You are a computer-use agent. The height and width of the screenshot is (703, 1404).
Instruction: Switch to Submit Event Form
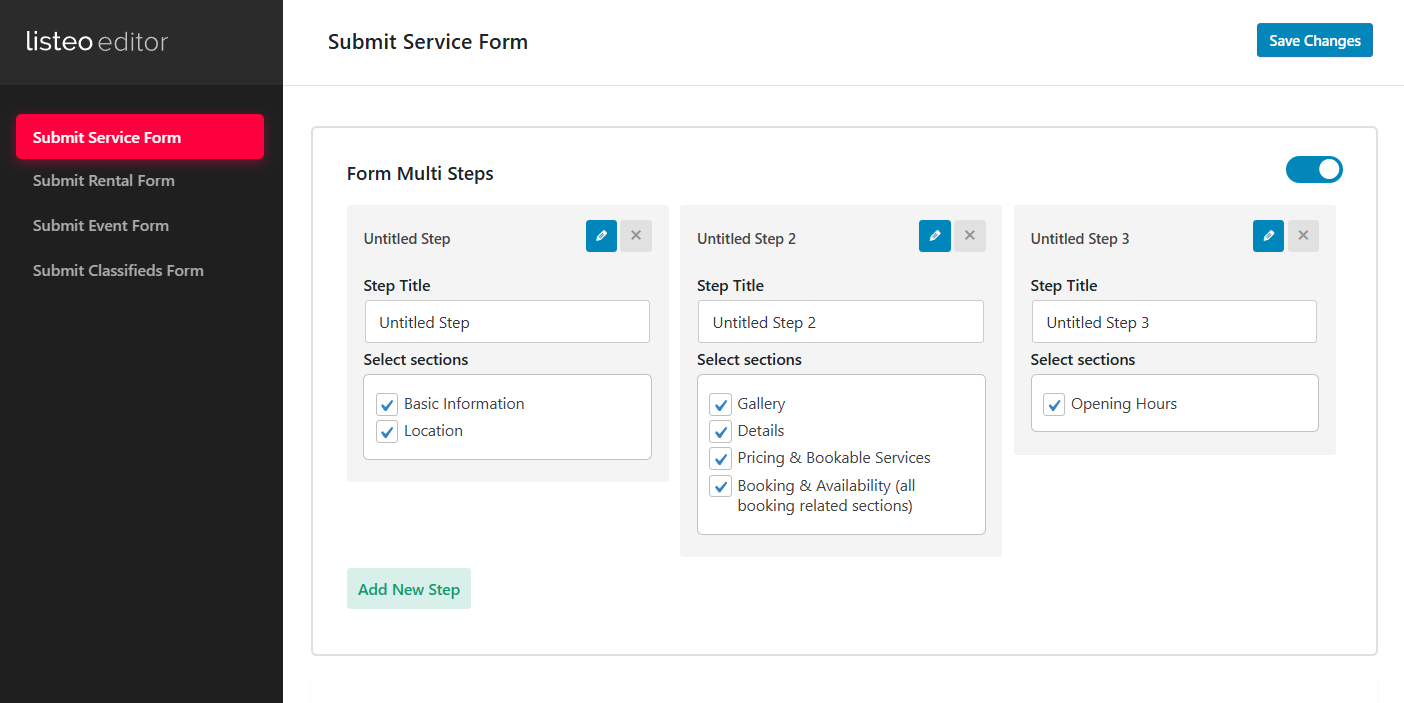pyautogui.click(x=101, y=226)
